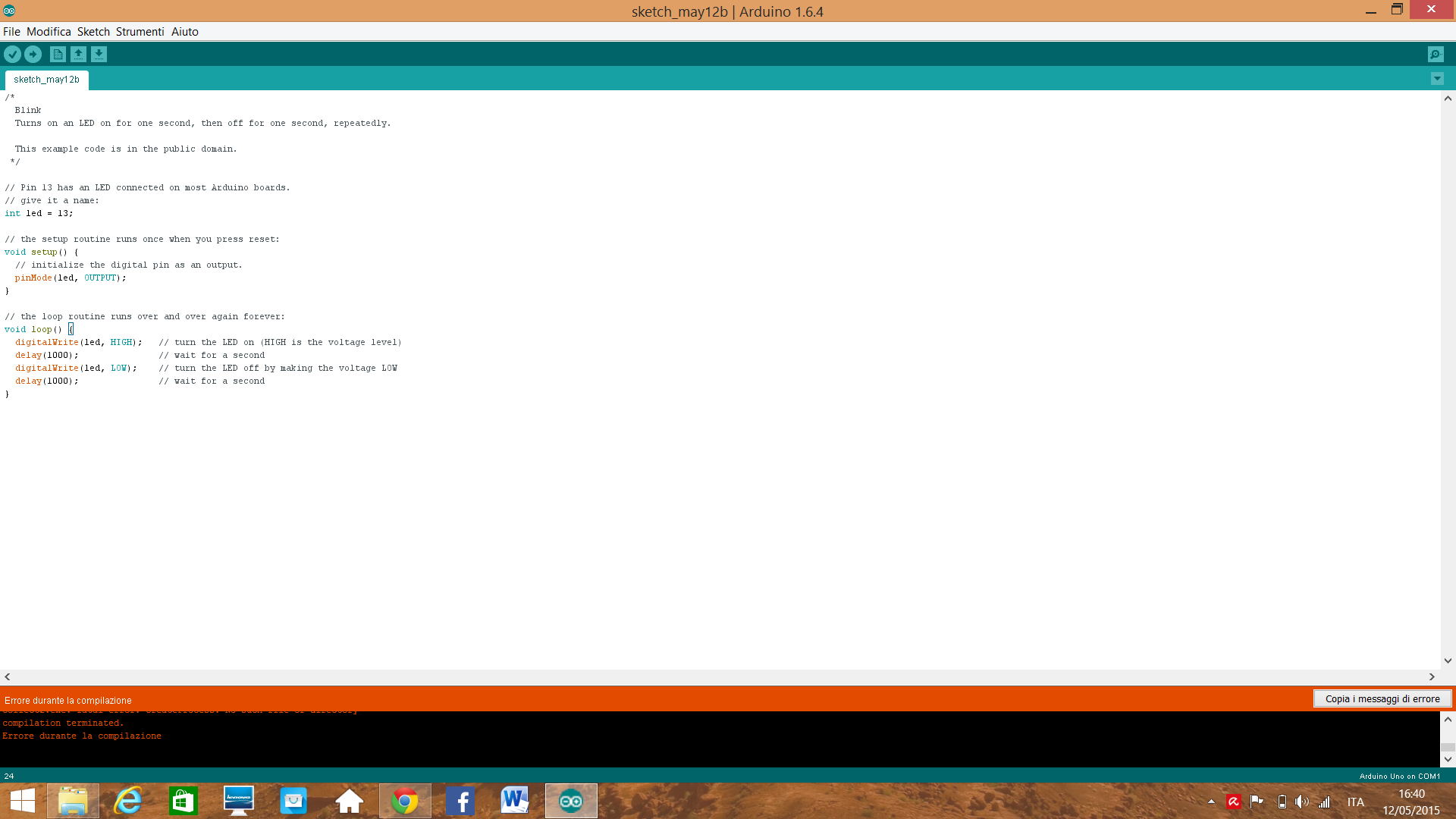This screenshot has height=819, width=1456.
Task: Click editor vertical scrollbar down arrow
Action: click(x=1448, y=661)
